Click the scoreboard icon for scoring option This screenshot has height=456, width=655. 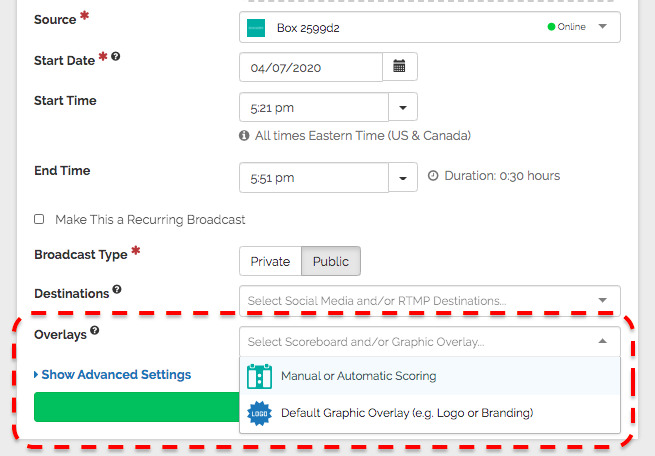pyautogui.click(x=259, y=376)
